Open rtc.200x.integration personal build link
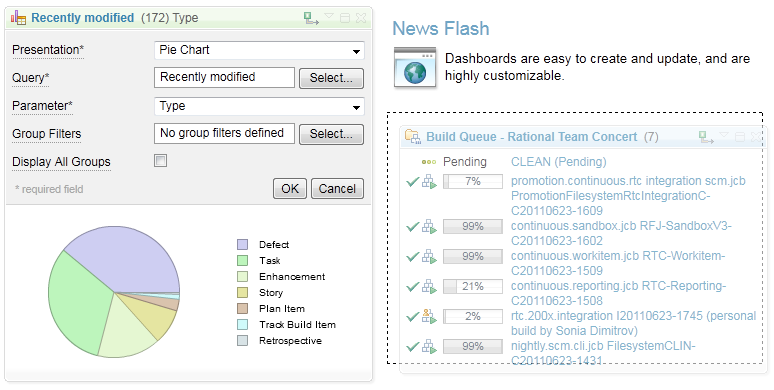 click(633, 323)
